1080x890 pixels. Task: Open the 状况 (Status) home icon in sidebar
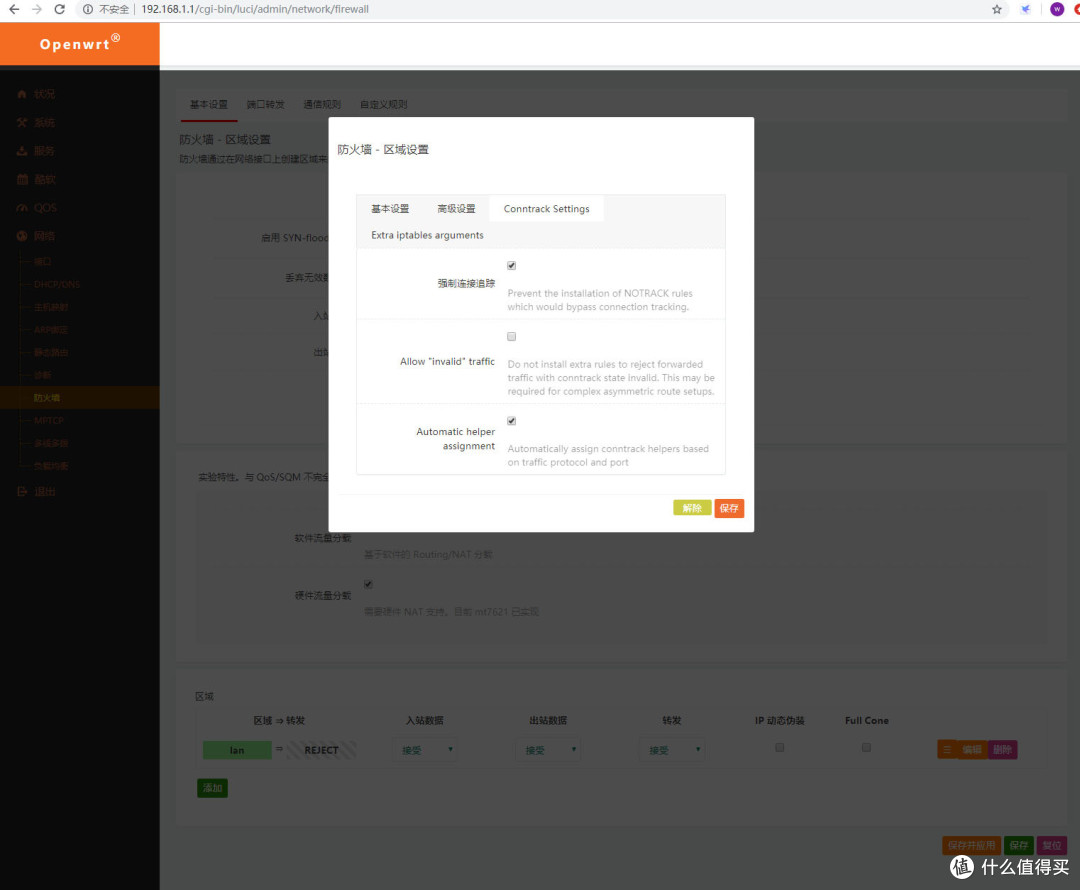pyautogui.click(x=22, y=93)
